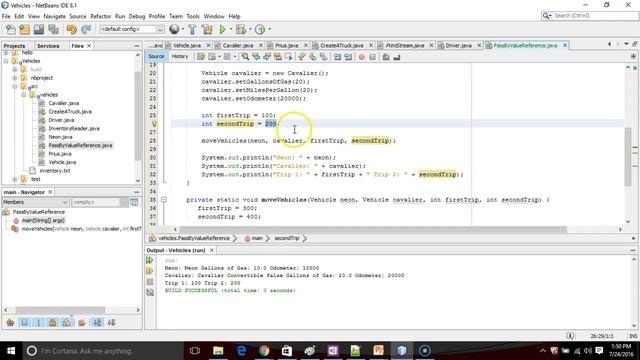Run Project with the green play icon
Image resolution: width=640 pixels, height=360 pixels.
[222, 29]
